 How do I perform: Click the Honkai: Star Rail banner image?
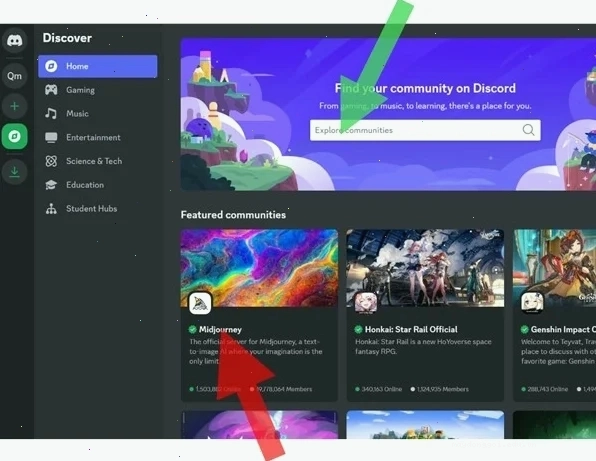(425, 268)
